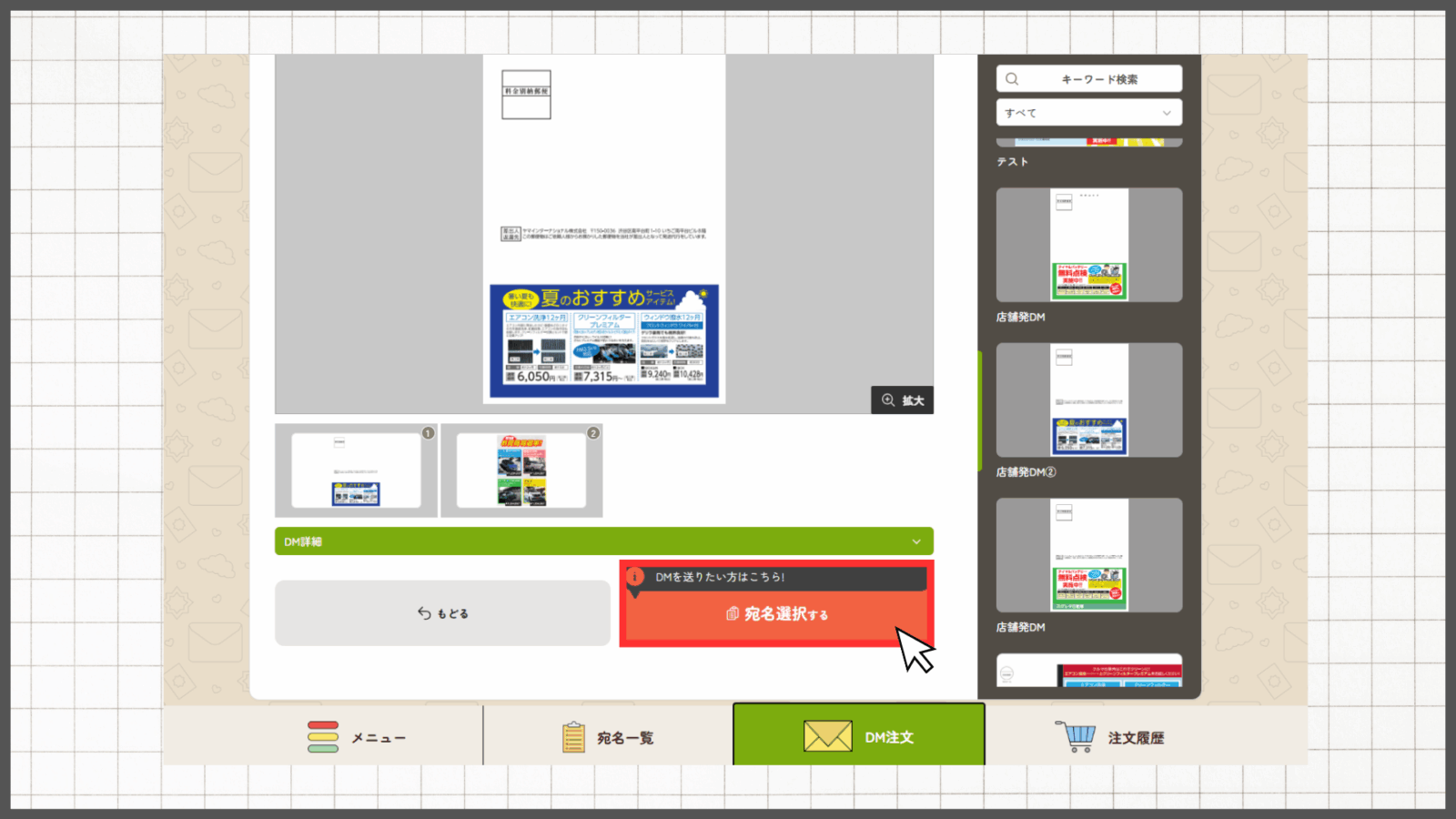The height and width of the screenshot is (819, 1456).
Task: Switch to the 宛名一覧 tab
Action: [624, 737]
